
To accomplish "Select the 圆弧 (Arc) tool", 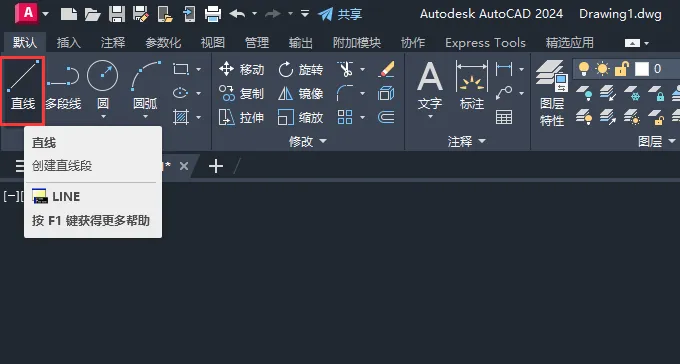I will click(x=145, y=85).
